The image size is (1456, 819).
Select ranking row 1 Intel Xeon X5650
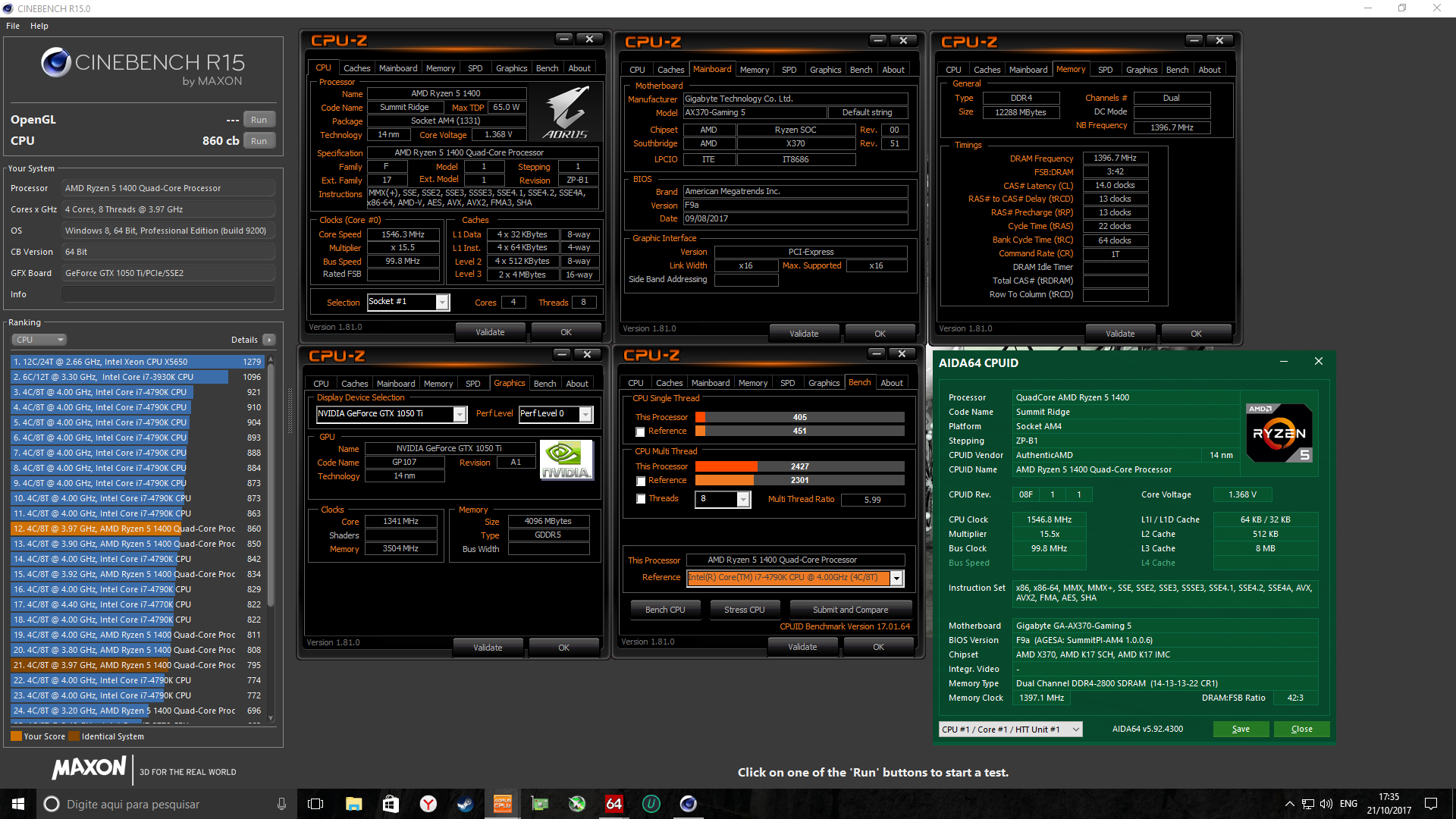[136, 362]
